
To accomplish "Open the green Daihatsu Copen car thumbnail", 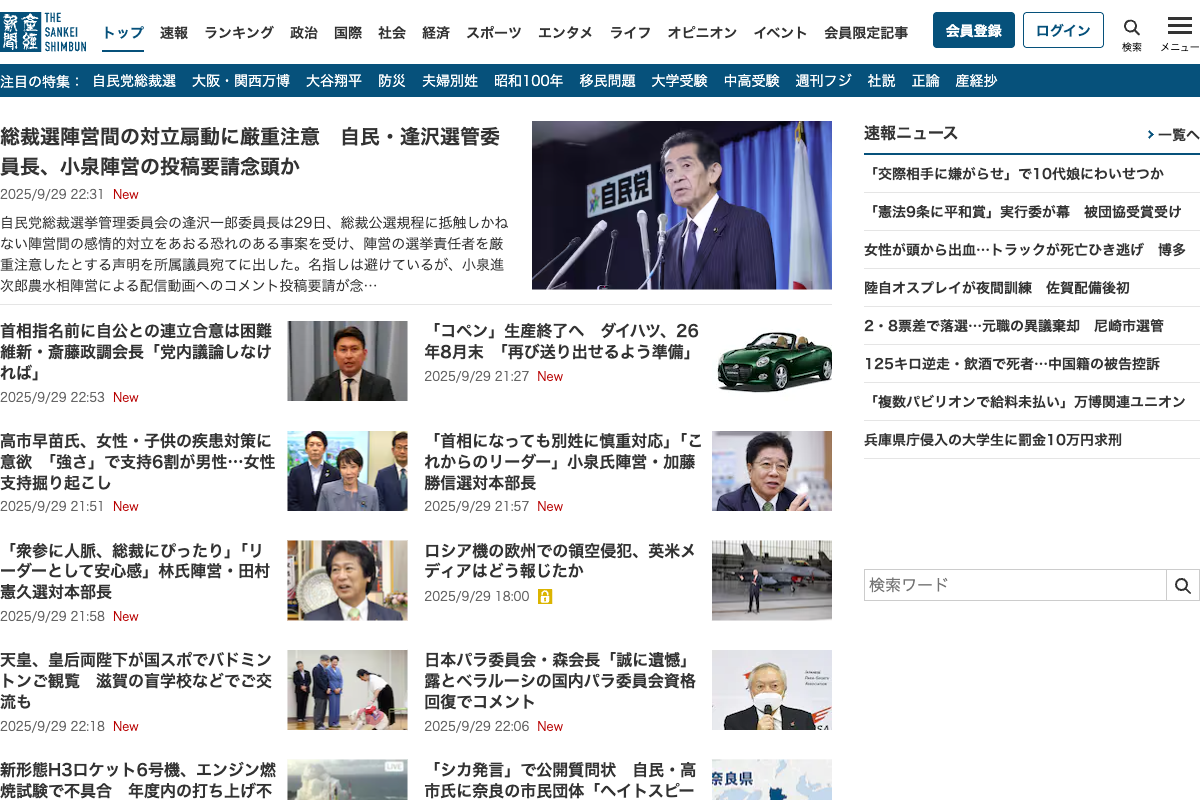I will tap(772, 360).
